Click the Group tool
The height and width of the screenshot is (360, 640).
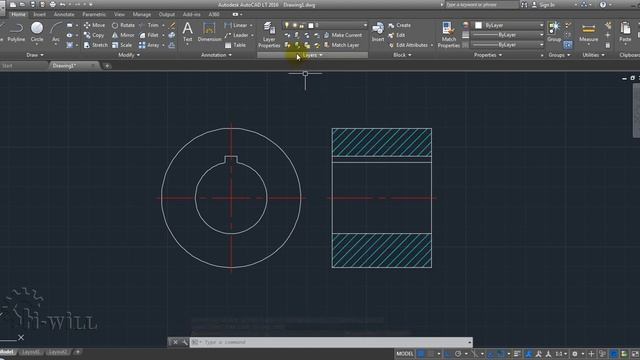pyautogui.click(x=554, y=32)
